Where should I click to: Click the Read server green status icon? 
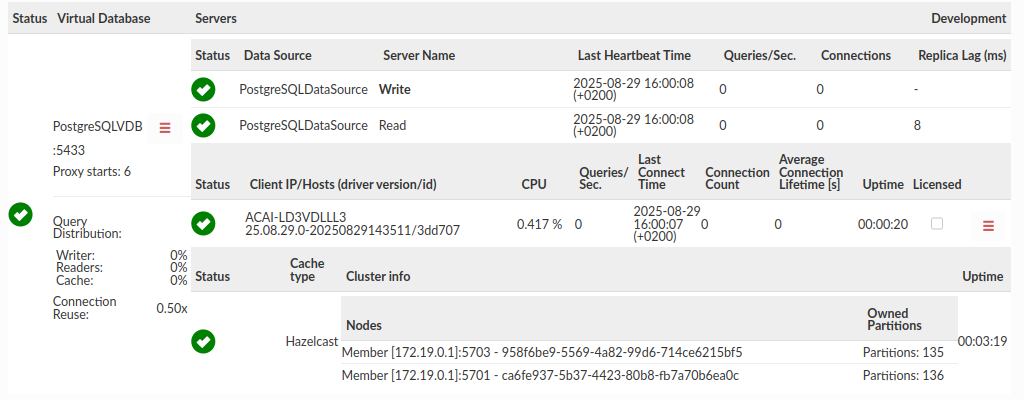click(x=203, y=126)
